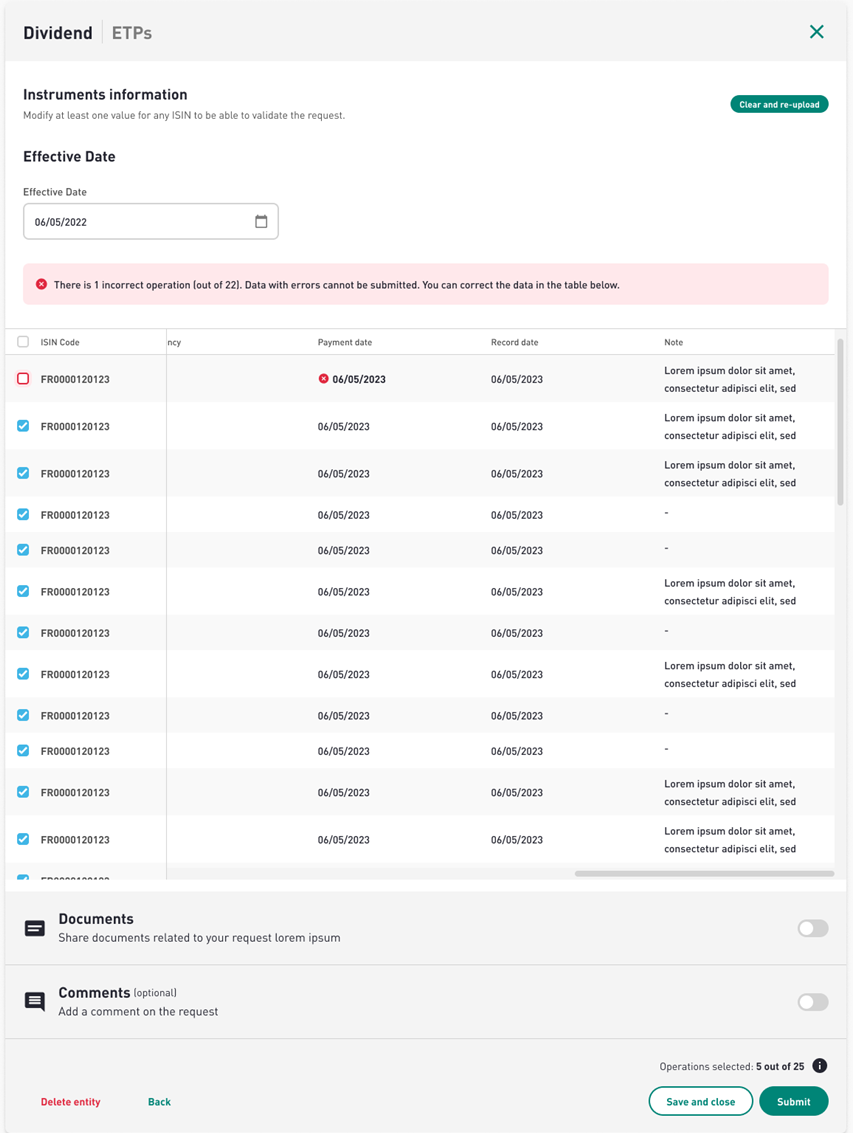Image resolution: width=853 pixels, height=1133 pixels.
Task: Toggle the select-all checkbox in table header
Action: click(x=23, y=342)
